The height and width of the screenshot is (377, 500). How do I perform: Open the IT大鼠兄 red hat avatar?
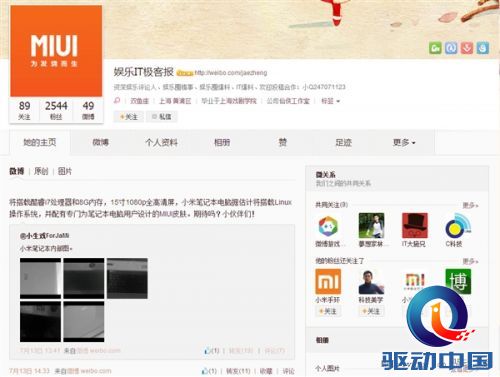coord(415,226)
